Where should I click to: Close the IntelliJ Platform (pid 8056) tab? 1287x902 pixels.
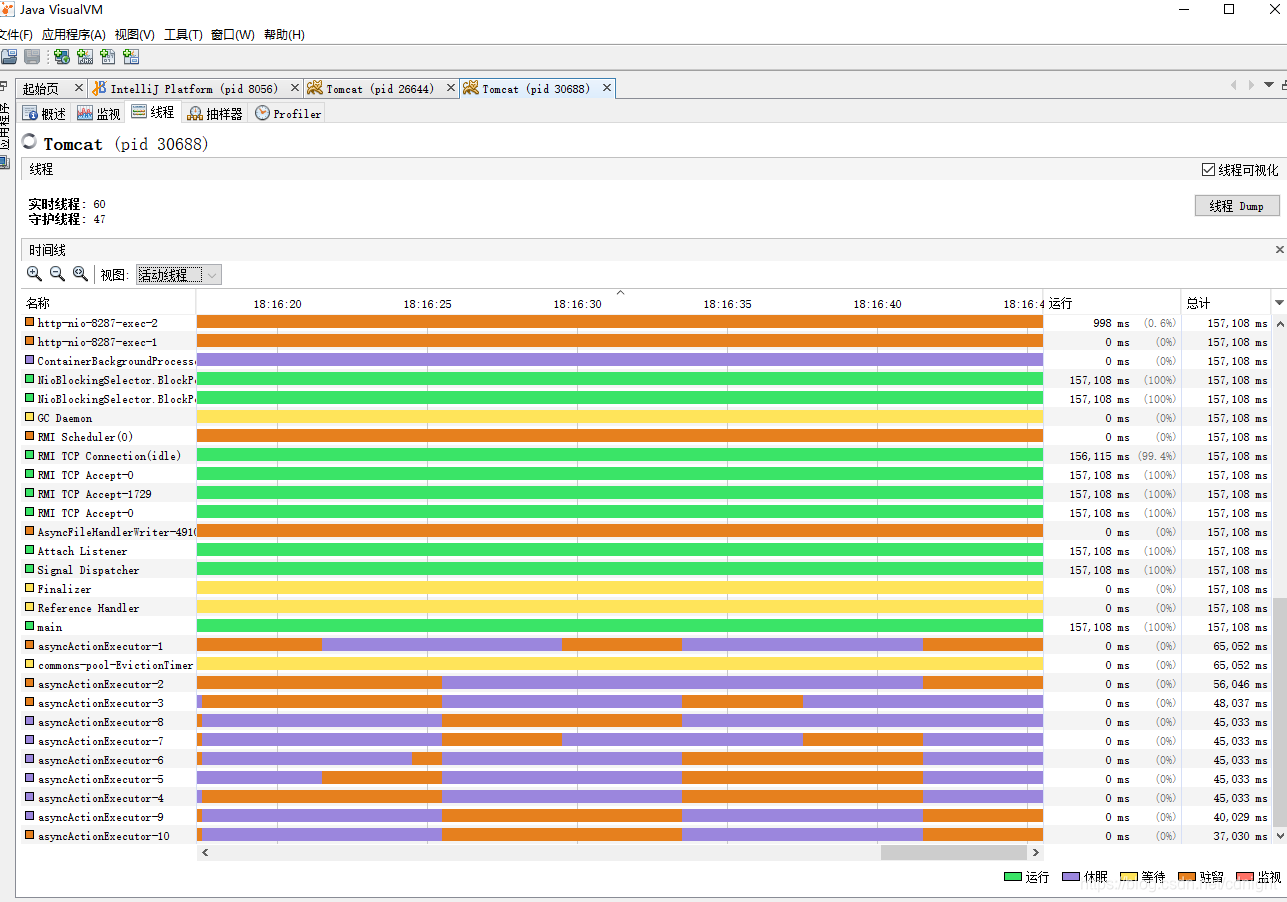point(296,88)
